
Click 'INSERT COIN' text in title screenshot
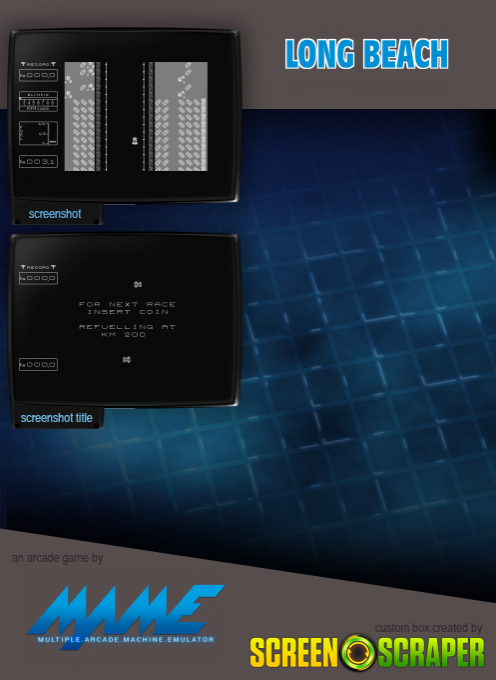tap(128, 312)
